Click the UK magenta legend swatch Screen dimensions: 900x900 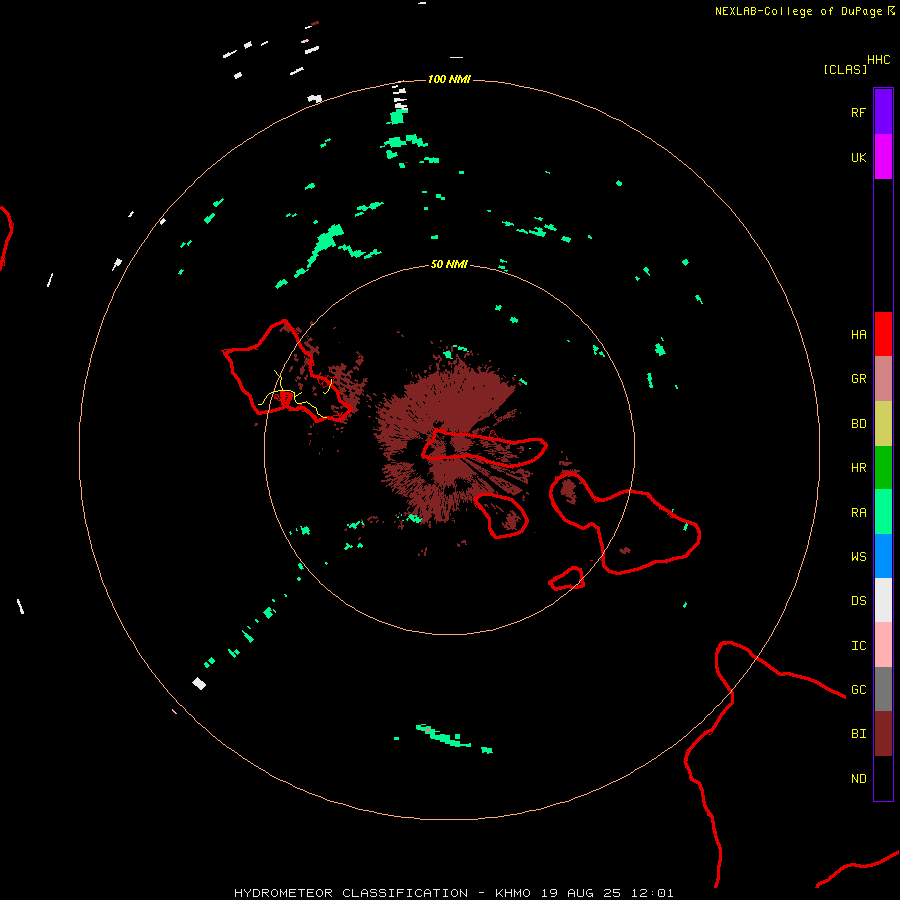point(883,157)
